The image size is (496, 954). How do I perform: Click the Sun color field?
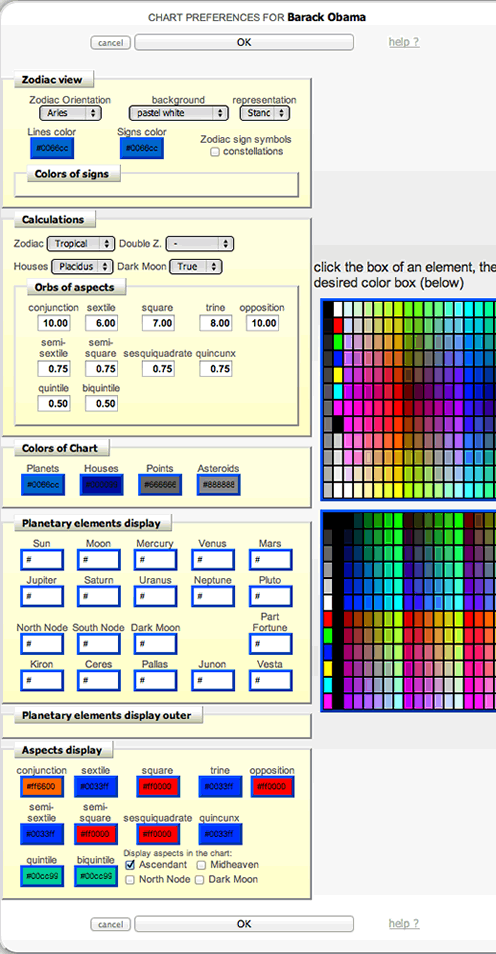click(41, 560)
